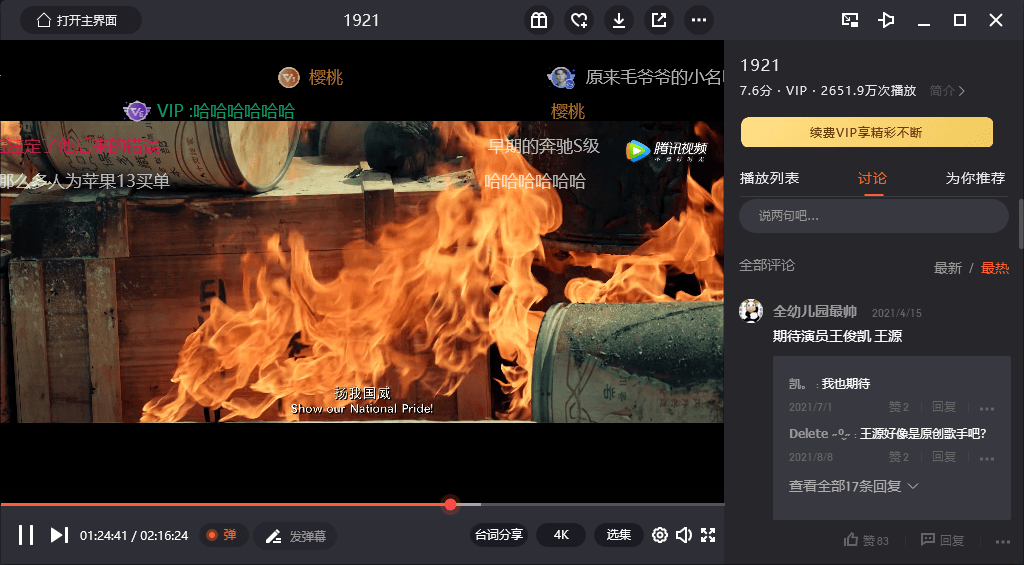
Task: Click the gift icon in title bar
Action: click(539, 20)
